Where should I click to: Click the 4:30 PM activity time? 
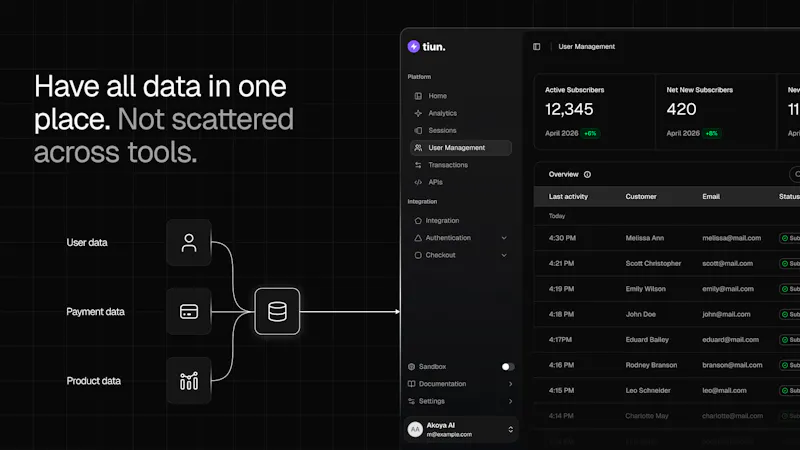click(562, 238)
